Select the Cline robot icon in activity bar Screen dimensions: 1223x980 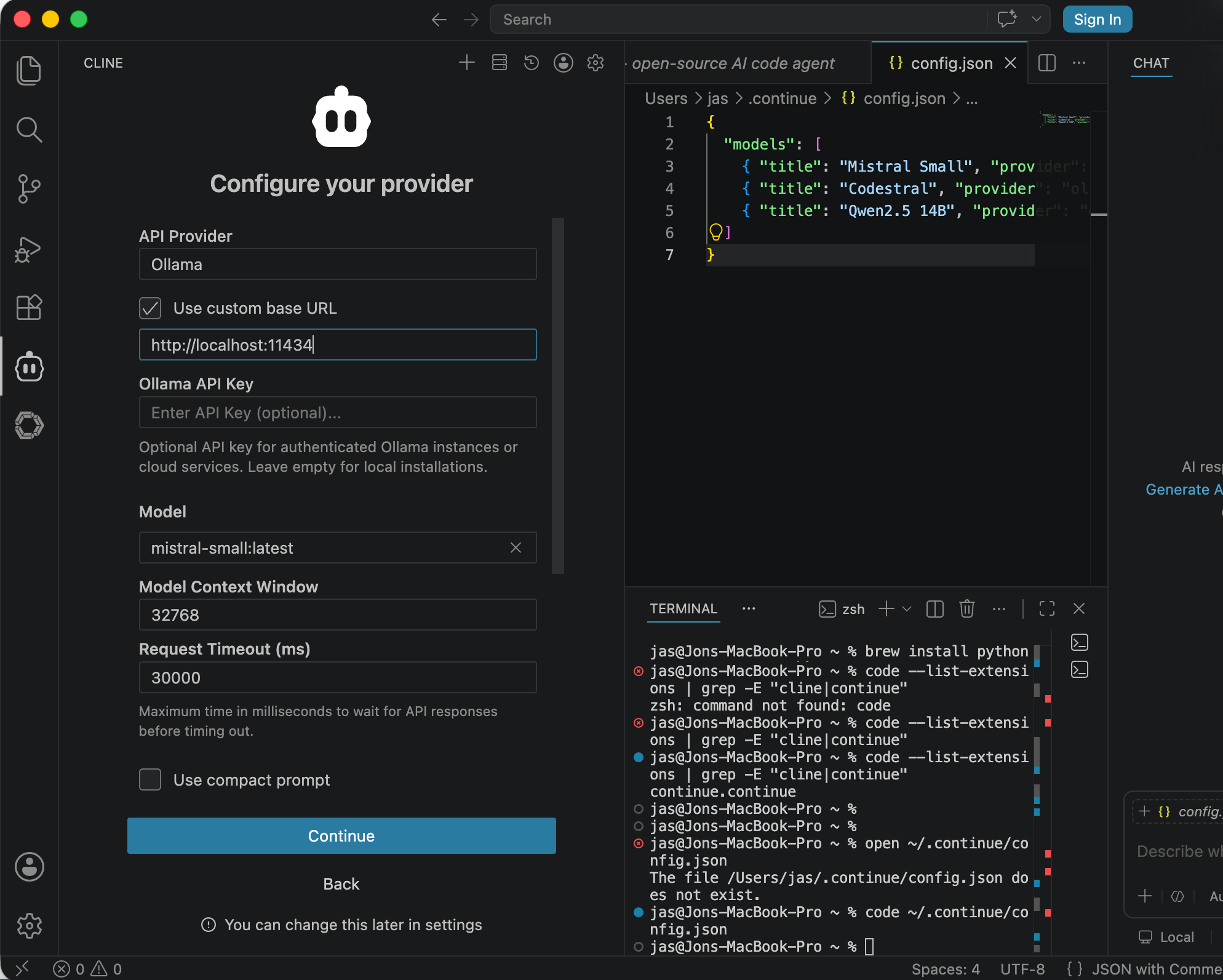click(29, 367)
